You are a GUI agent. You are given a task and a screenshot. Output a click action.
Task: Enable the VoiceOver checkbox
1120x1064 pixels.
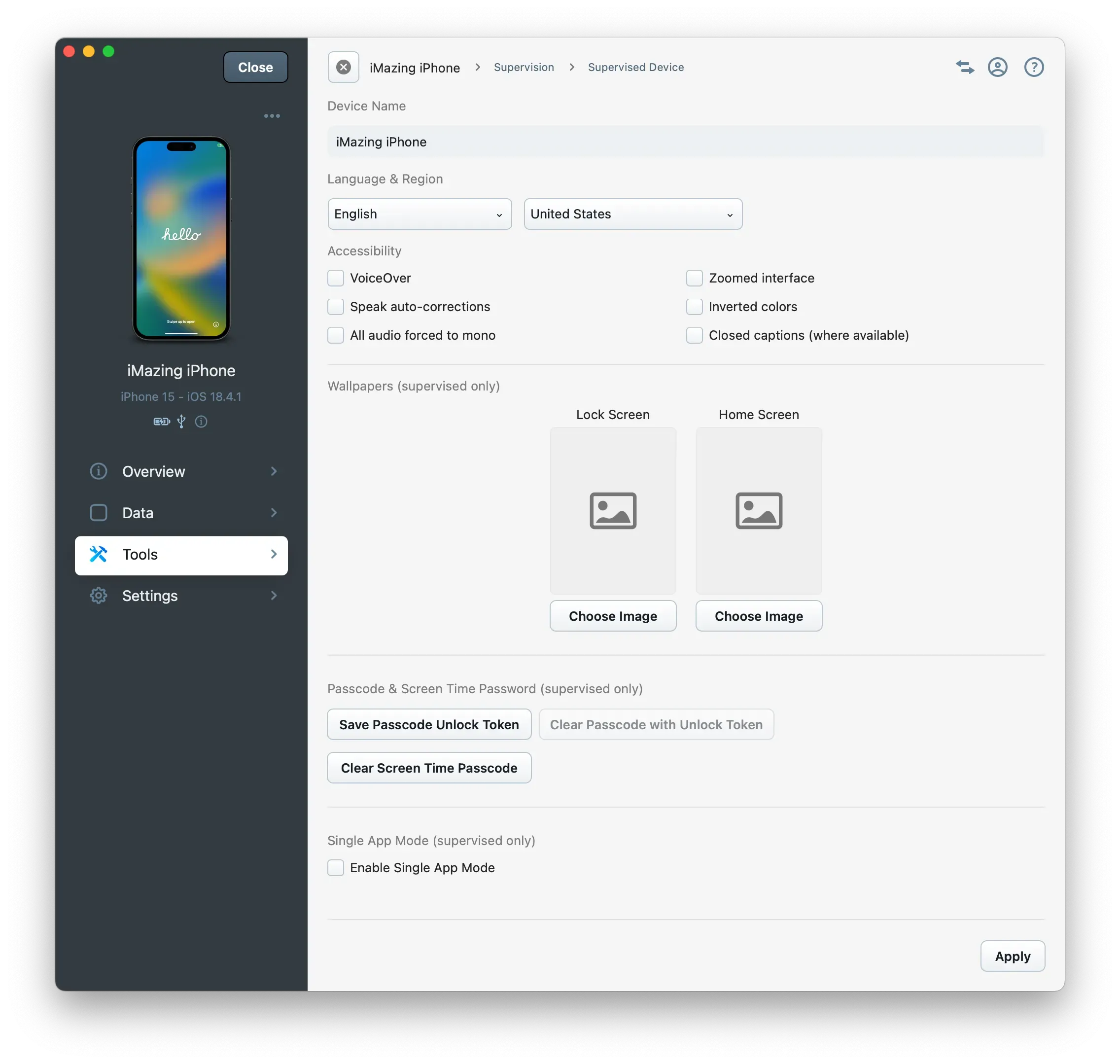(x=336, y=278)
